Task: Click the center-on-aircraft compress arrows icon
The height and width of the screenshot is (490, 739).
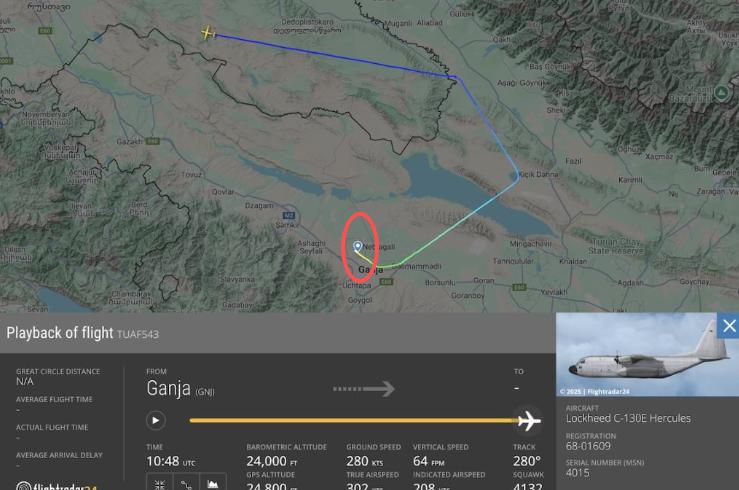Action: coord(159,483)
